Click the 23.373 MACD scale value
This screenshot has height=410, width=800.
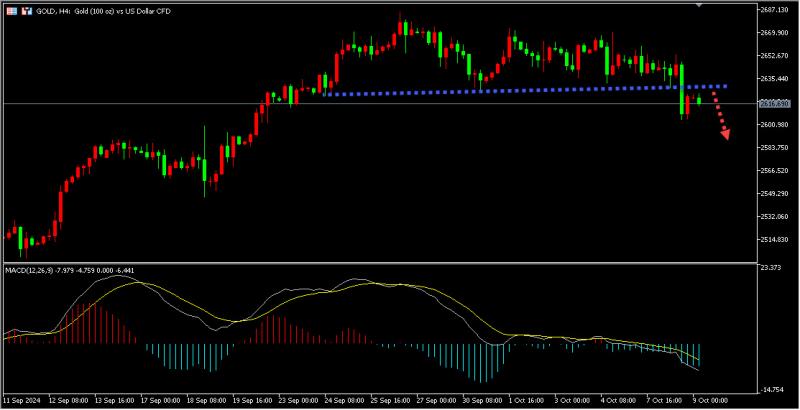772,267
